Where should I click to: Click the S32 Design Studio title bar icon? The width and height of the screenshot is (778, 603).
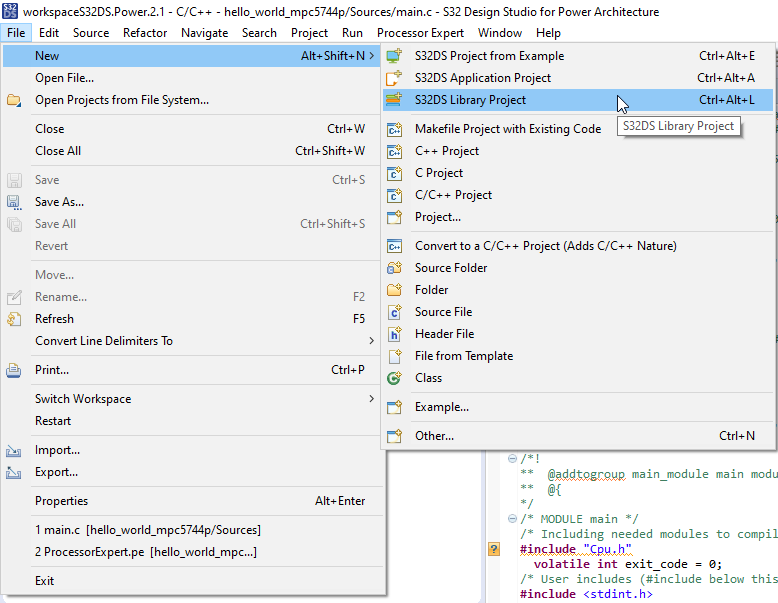point(10,11)
